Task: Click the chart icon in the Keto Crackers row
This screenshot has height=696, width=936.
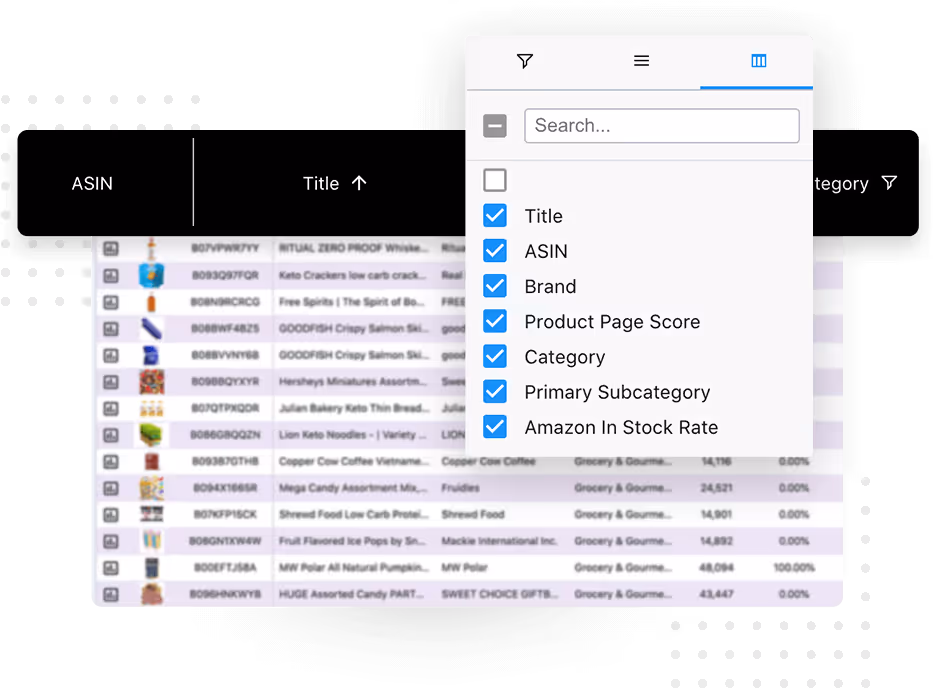Action: tap(111, 276)
